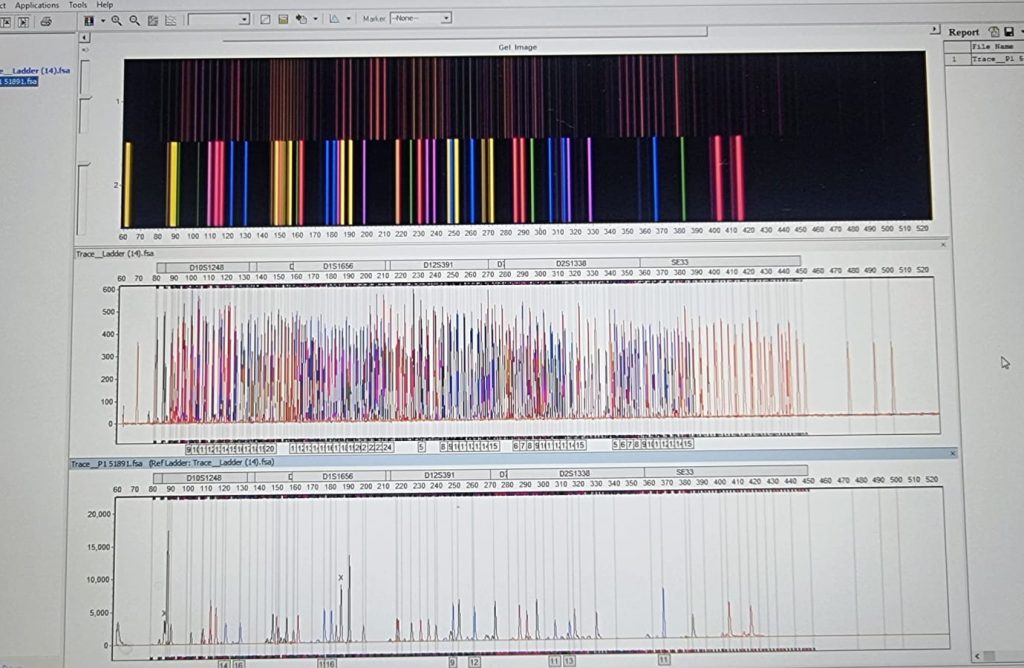The width and height of the screenshot is (1024, 668).
Task: Click allele label 12 under sample chart
Action: [474, 662]
